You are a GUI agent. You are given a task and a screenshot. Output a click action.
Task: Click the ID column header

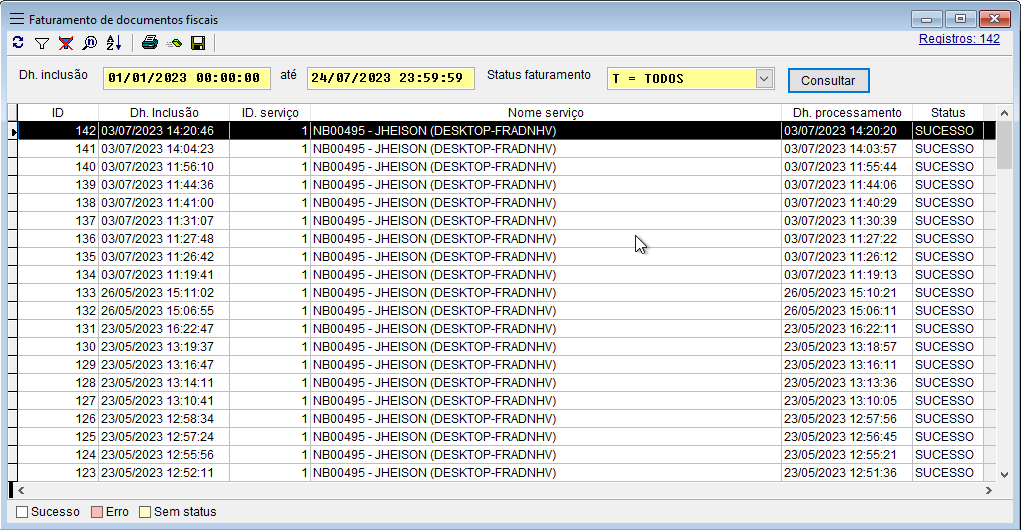[58, 113]
